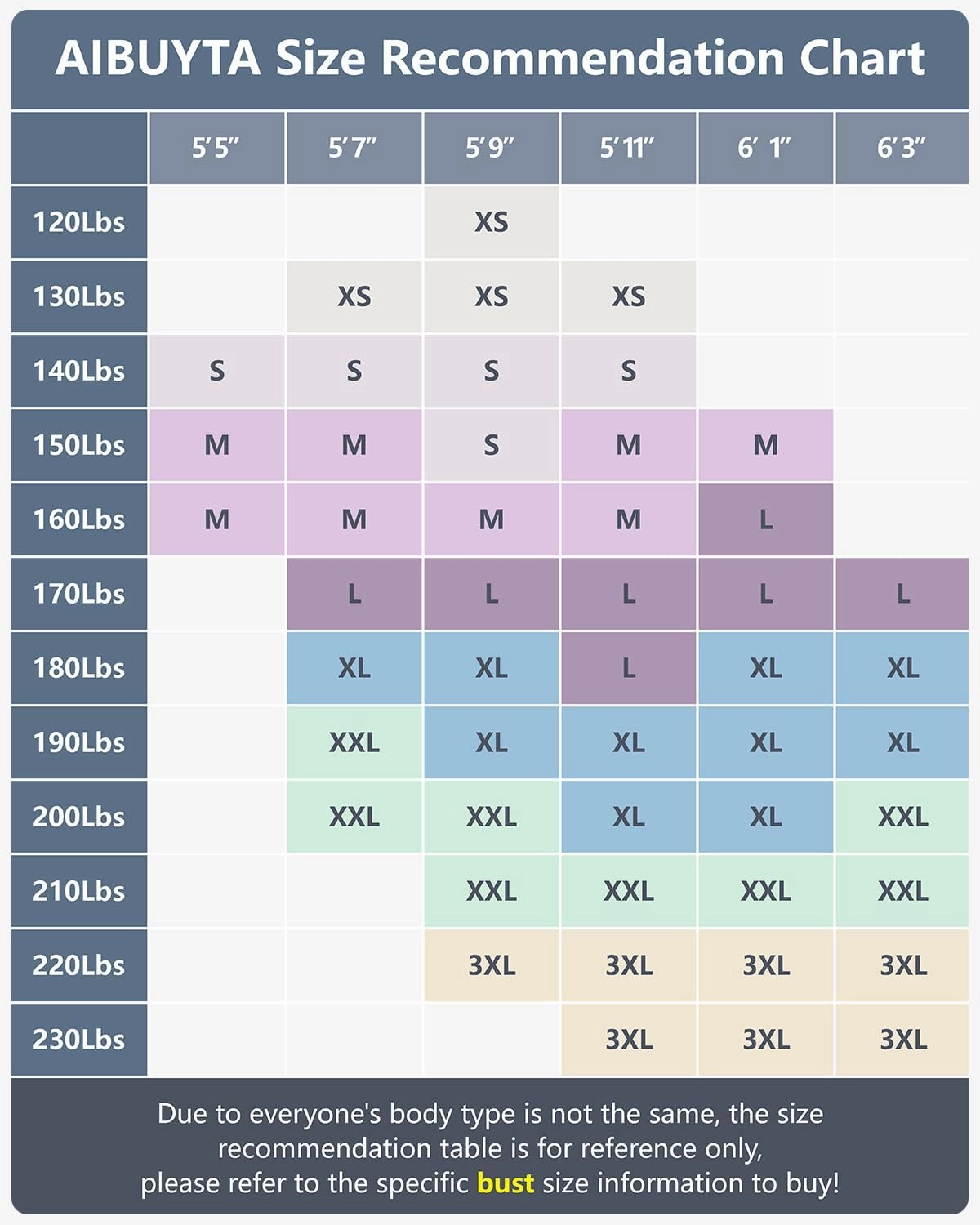Click the highlighted word bust
The width and height of the screenshot is (980, 1225).
pos(506,1183)
